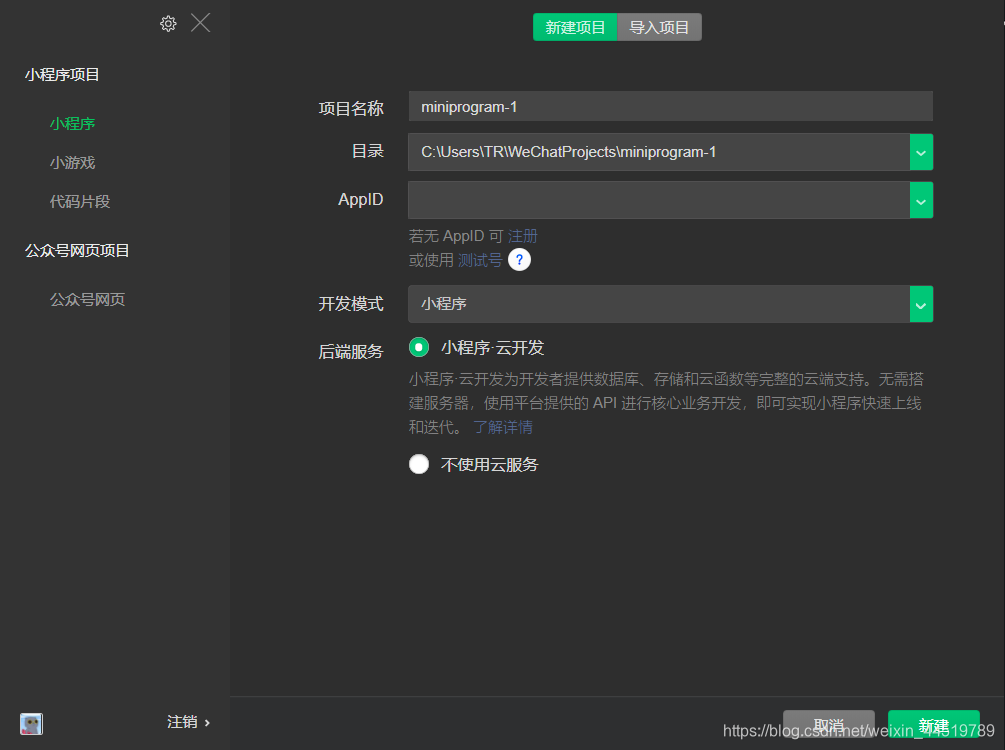This screenshot has width=1005, height=750.
Task: Open the settings gear icon
Action: 168,23
